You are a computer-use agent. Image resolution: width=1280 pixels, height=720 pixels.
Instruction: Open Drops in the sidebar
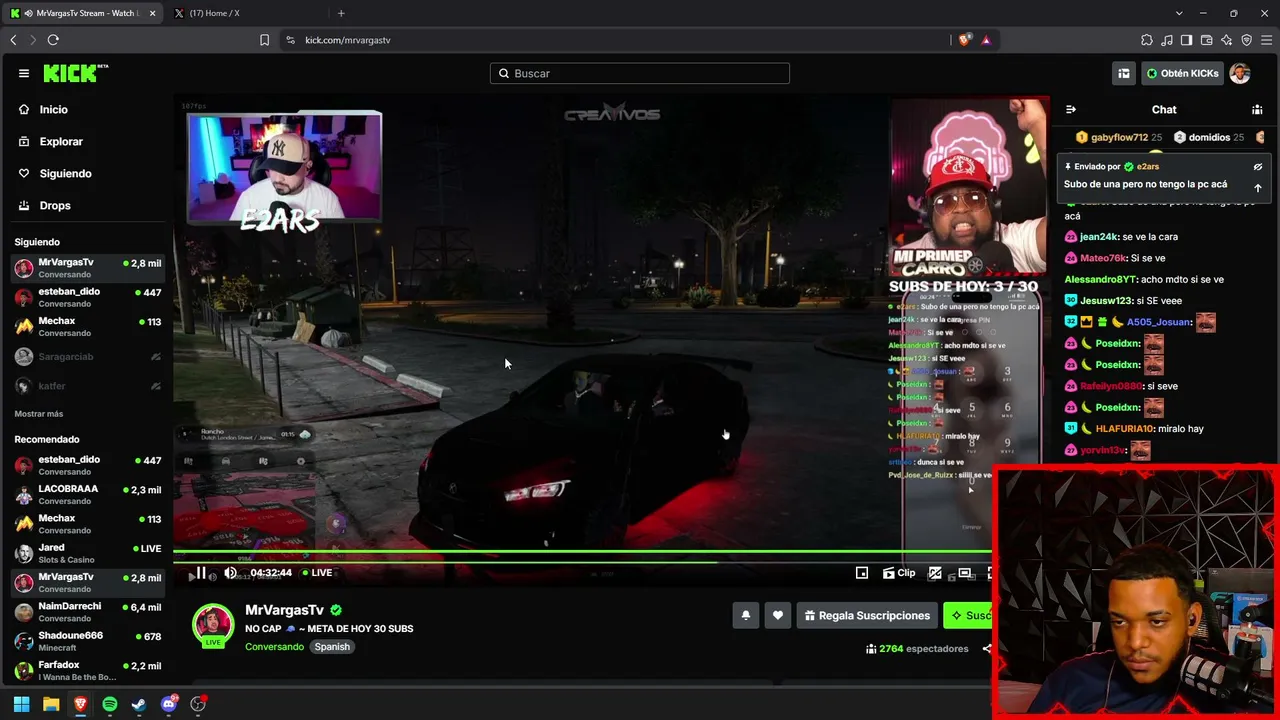point(45,205)
